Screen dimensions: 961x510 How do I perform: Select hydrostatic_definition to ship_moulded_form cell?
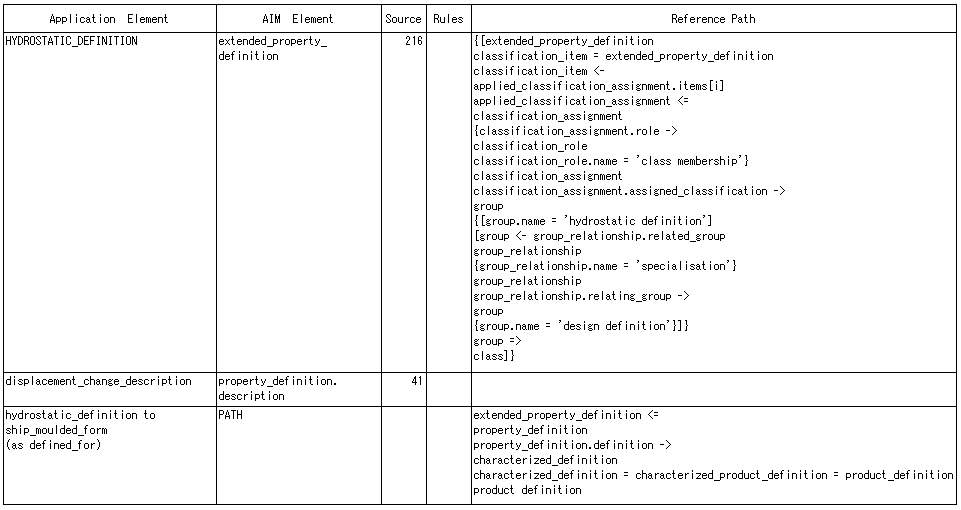coord(110,455)
